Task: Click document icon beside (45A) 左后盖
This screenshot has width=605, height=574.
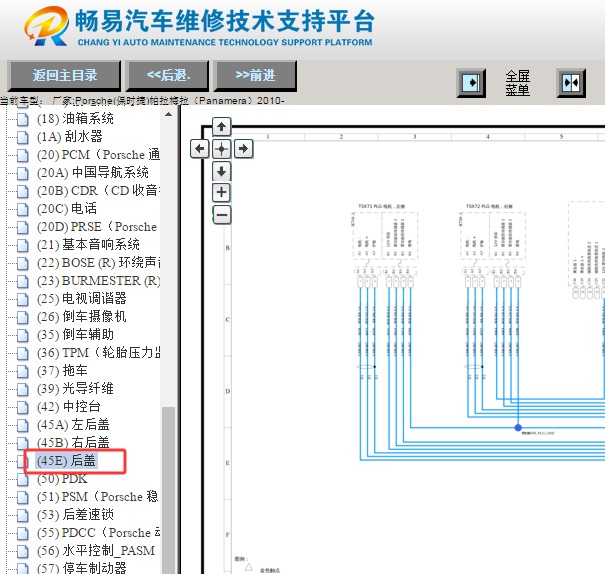Action: (x=23, y=425)
